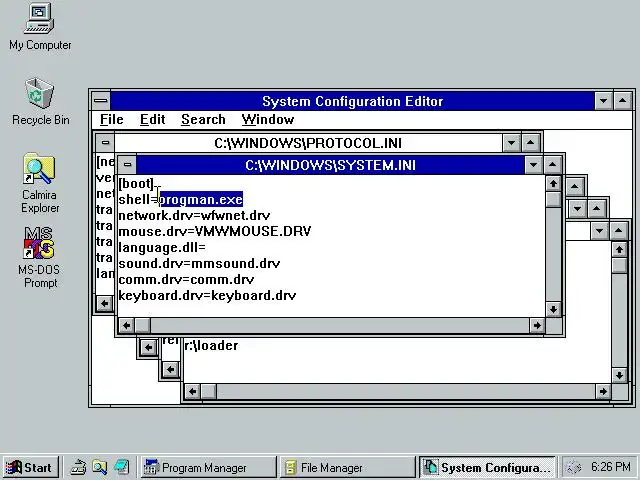Screen dimensions: 640x480
Task: Click the r:\loader text in back window
Action: click(x=211, y=345)
